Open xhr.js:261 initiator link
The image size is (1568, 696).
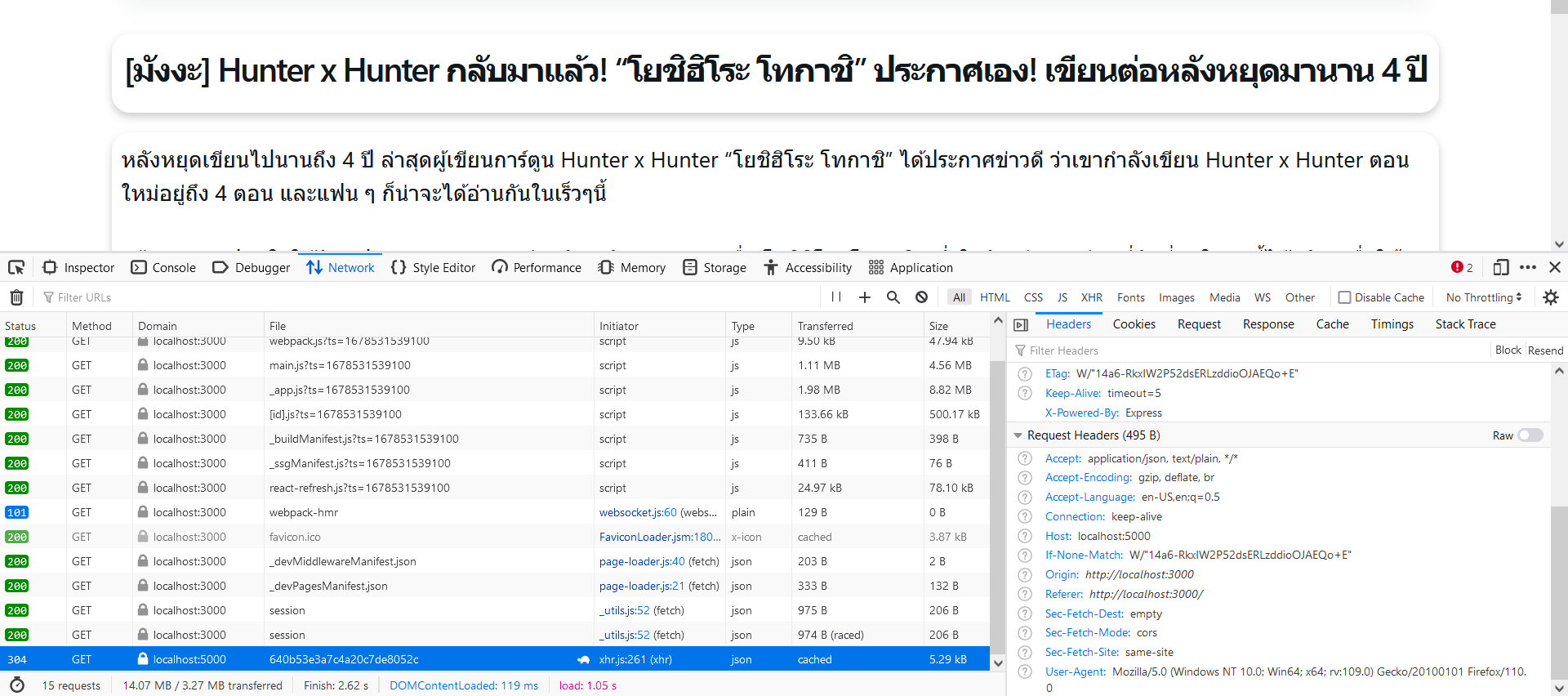pos(622,659)
